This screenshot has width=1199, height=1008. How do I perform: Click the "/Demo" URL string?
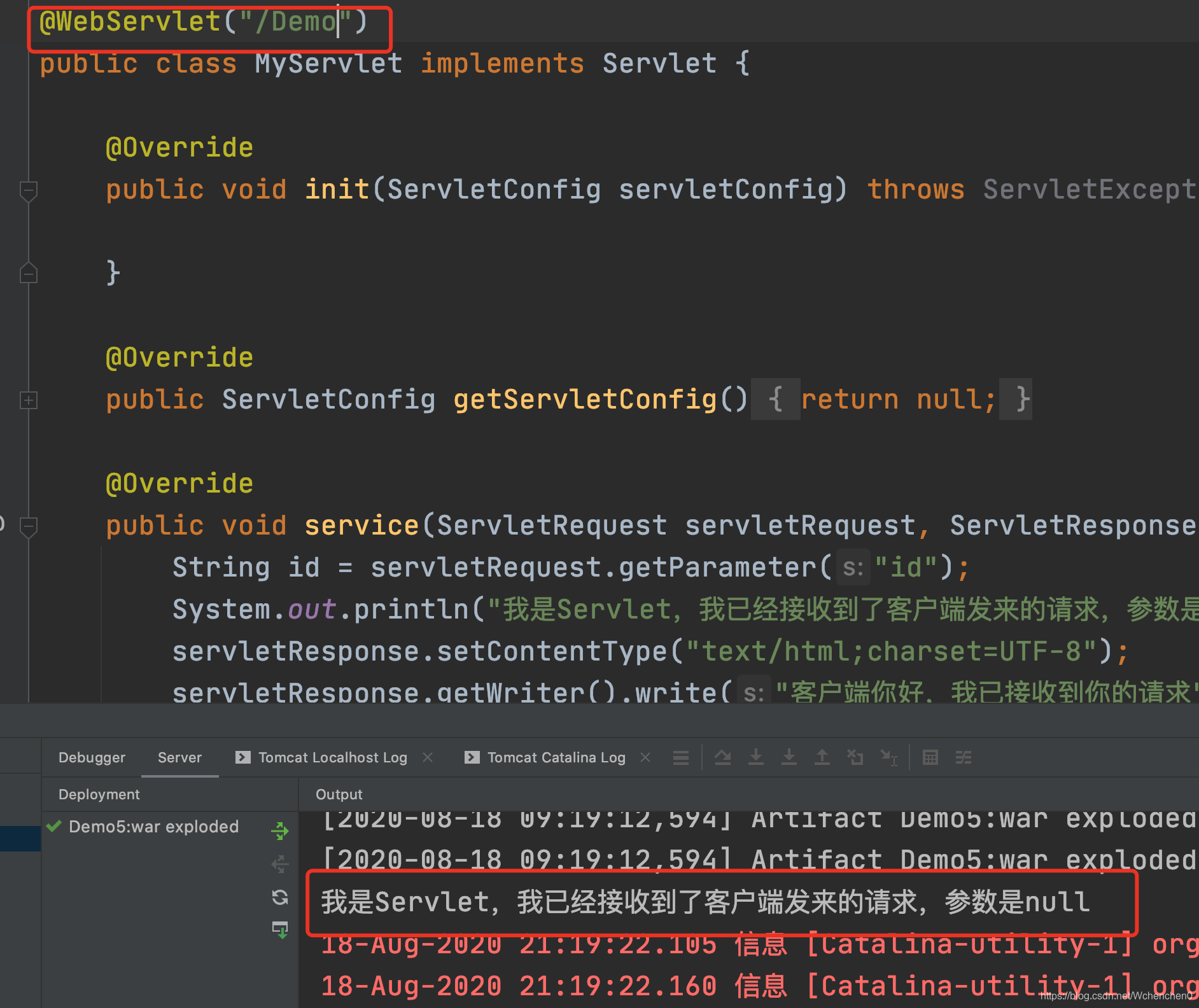pos(295,22)
